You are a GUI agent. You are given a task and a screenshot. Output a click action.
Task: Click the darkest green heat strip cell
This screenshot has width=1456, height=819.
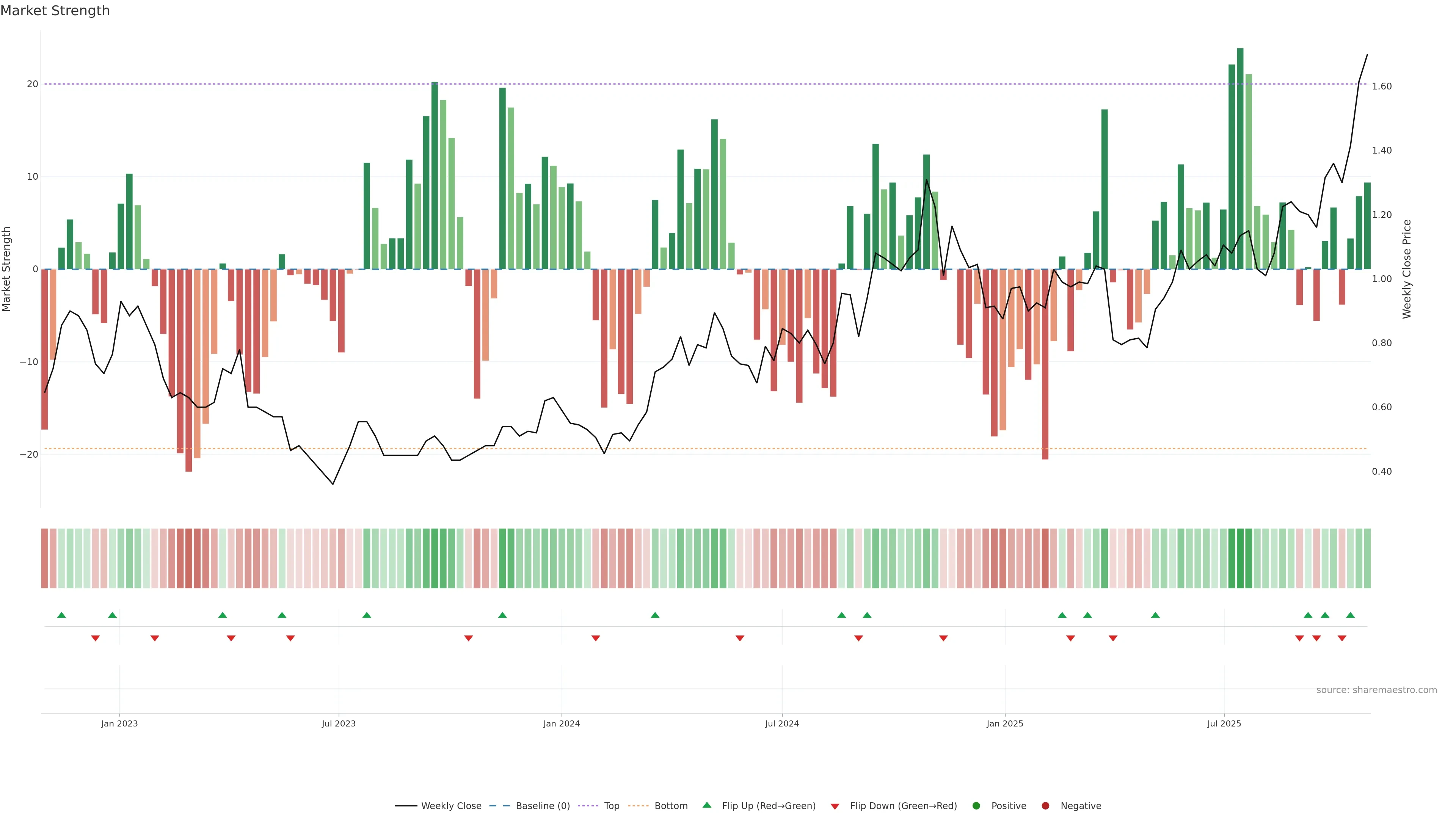(1240, 559)
